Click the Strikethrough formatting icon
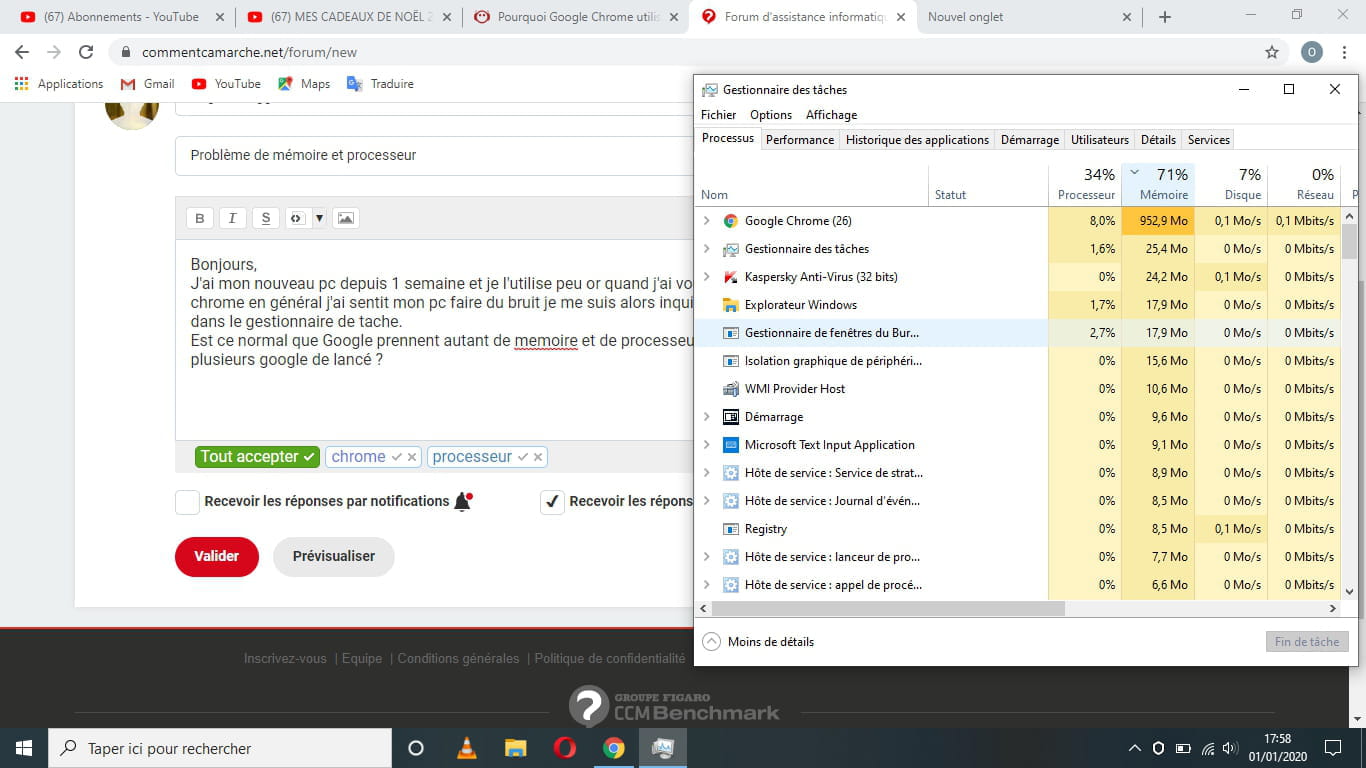The image size is (1366, 768). [265, 218]
